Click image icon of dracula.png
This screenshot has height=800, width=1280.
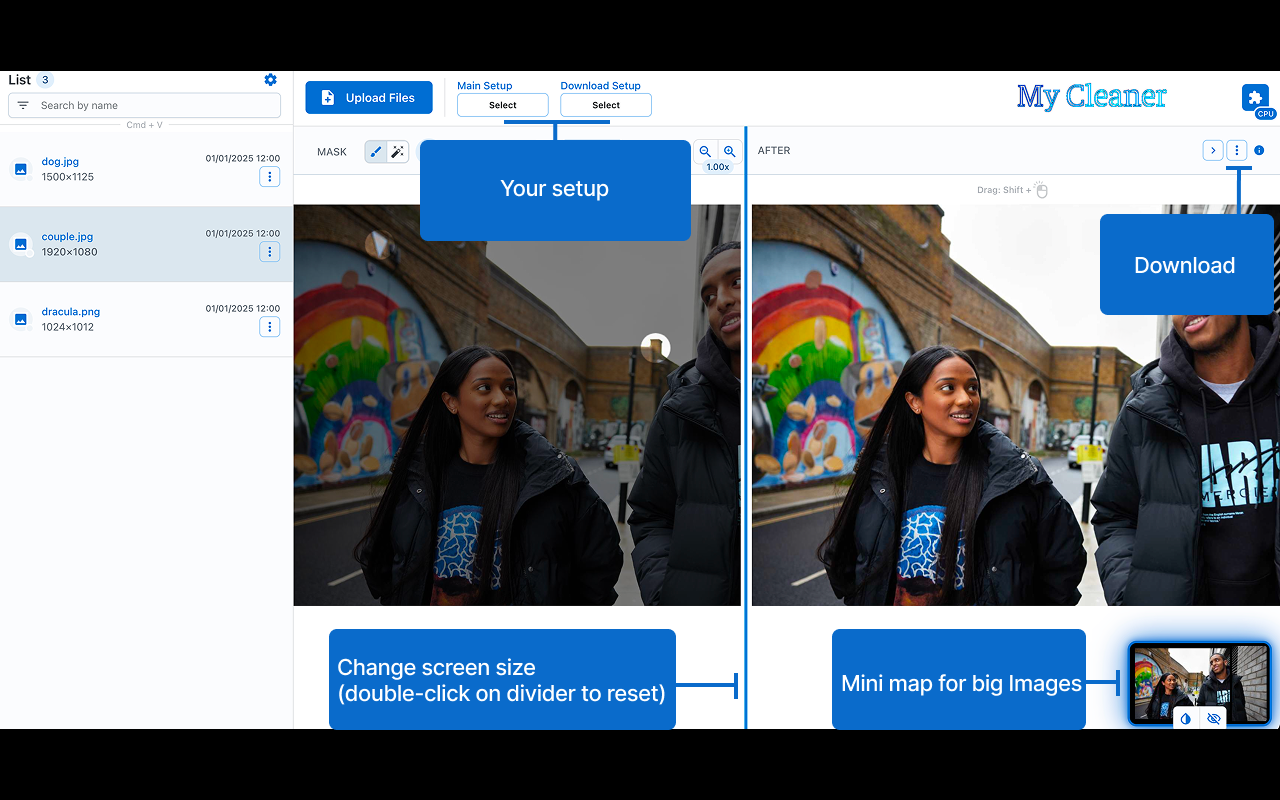[x=20, y=319]
